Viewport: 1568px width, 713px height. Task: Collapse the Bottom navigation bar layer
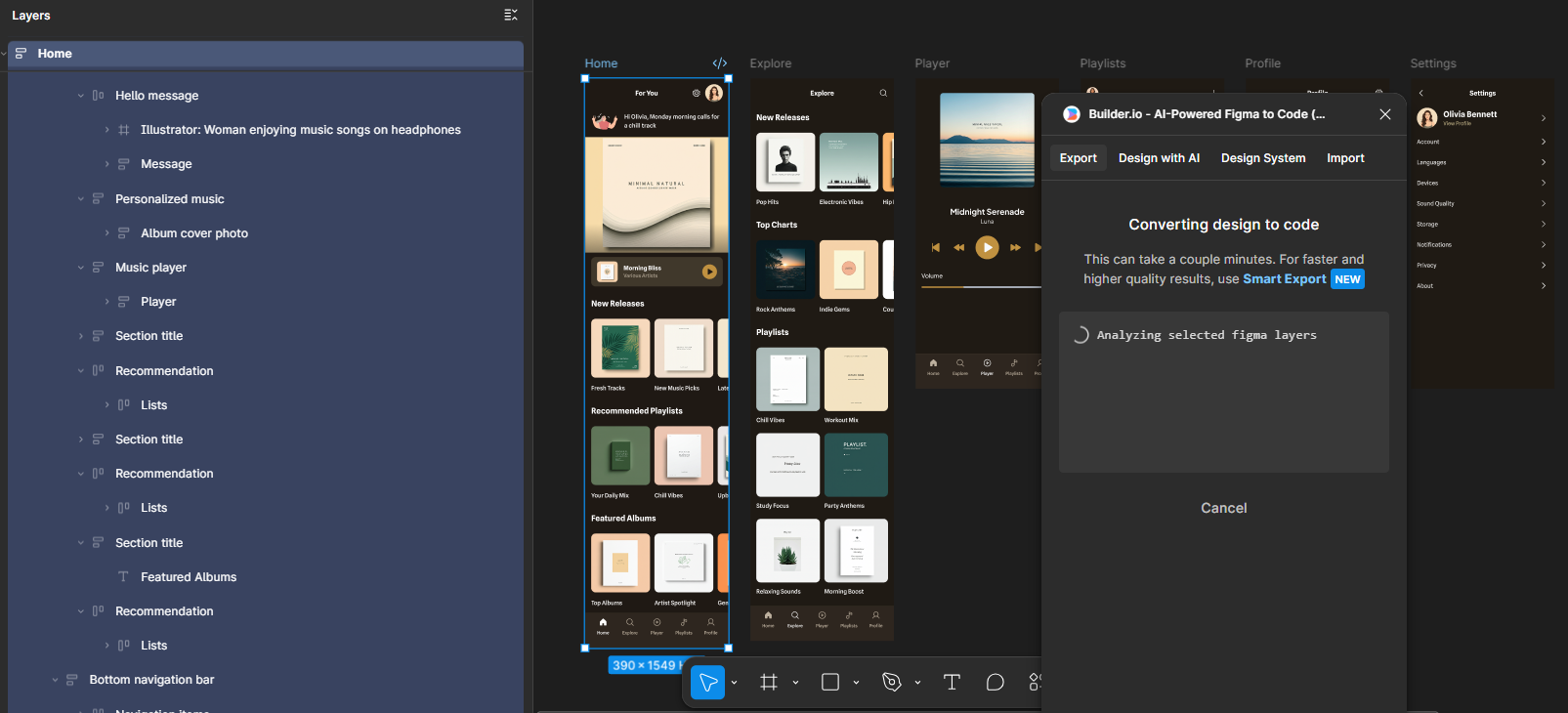pyautogui.click(x=55, y=680)
